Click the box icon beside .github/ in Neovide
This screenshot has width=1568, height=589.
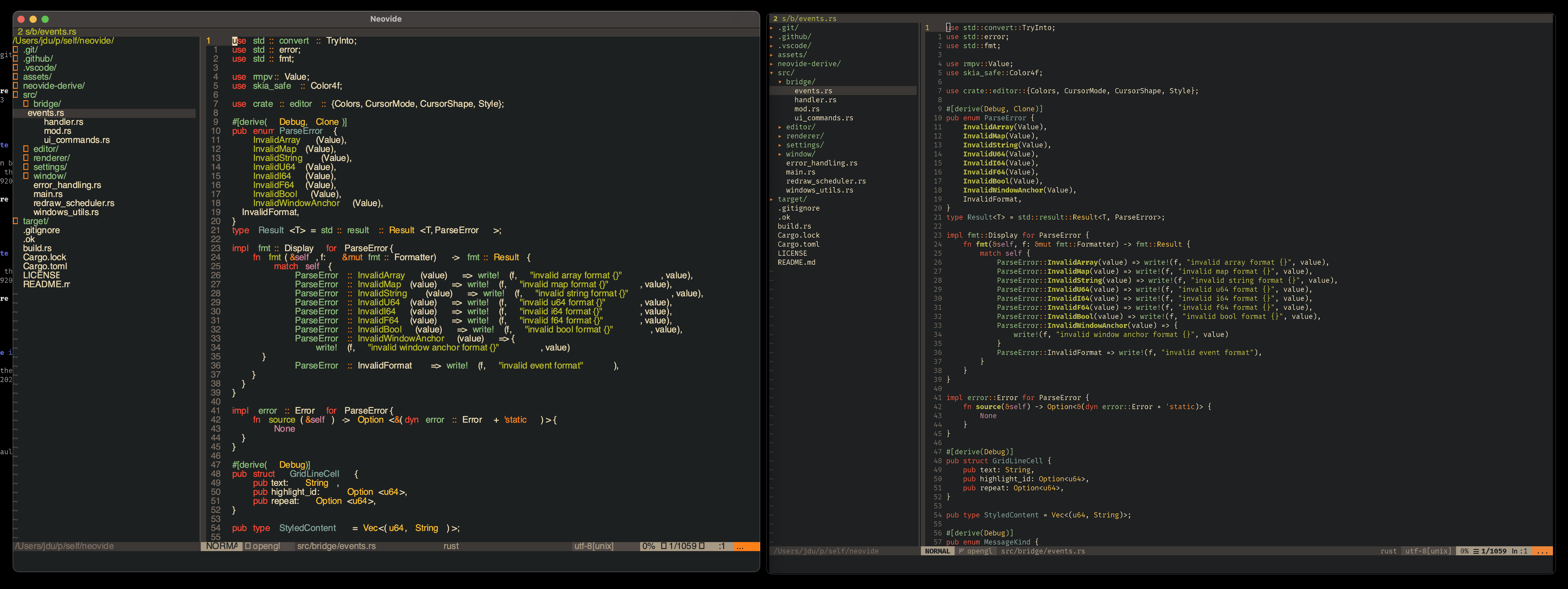(x=16, y=59)
